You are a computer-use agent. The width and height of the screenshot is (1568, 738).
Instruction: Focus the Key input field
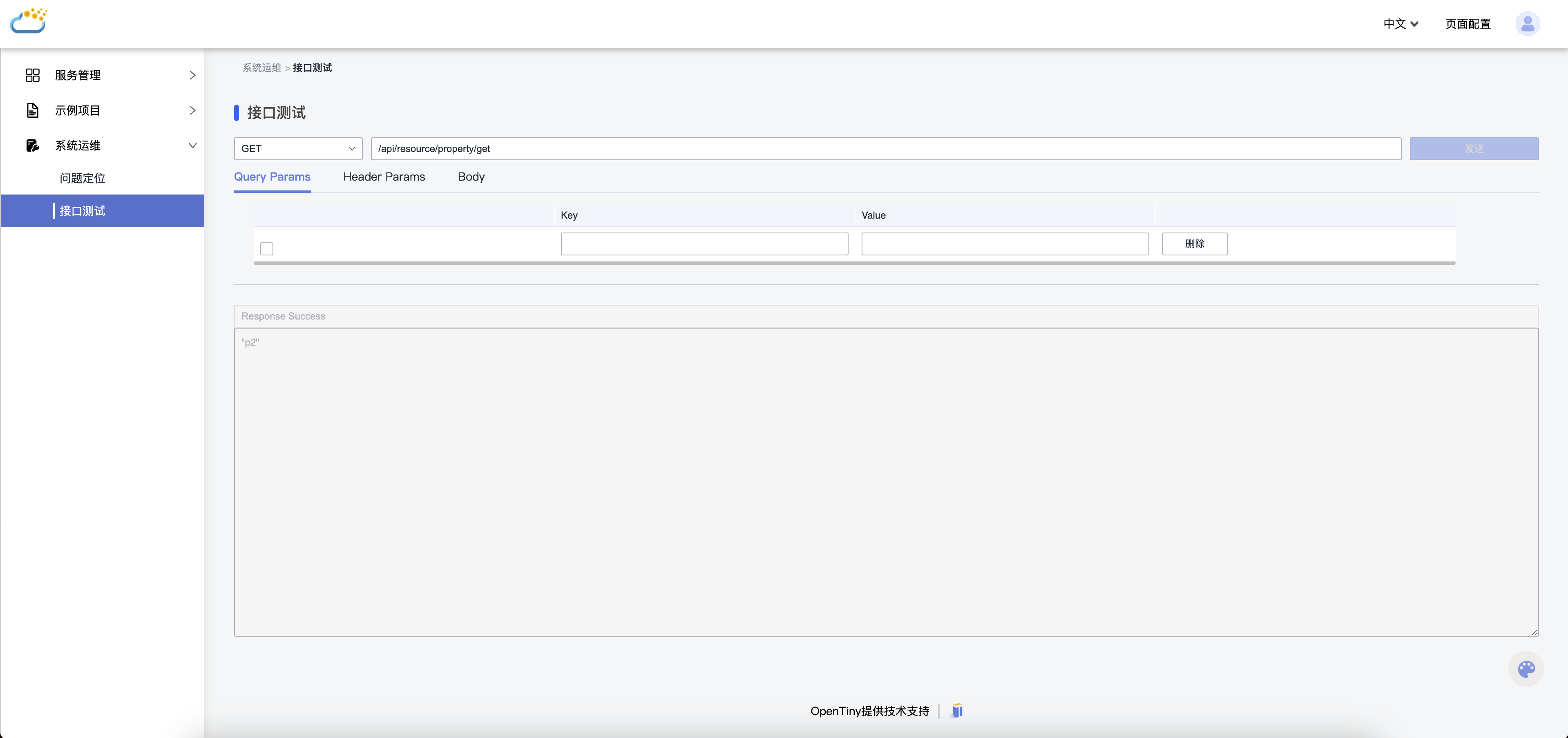(x=704, y=244)
